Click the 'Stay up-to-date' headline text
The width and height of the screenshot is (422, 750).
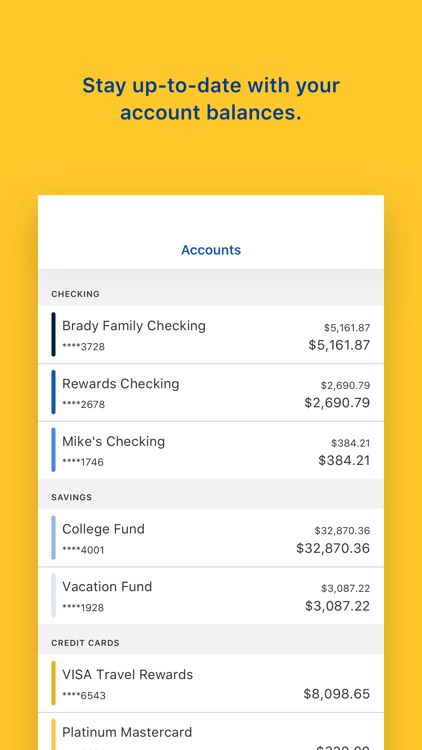pyautogui.click(x=211, y=99)
